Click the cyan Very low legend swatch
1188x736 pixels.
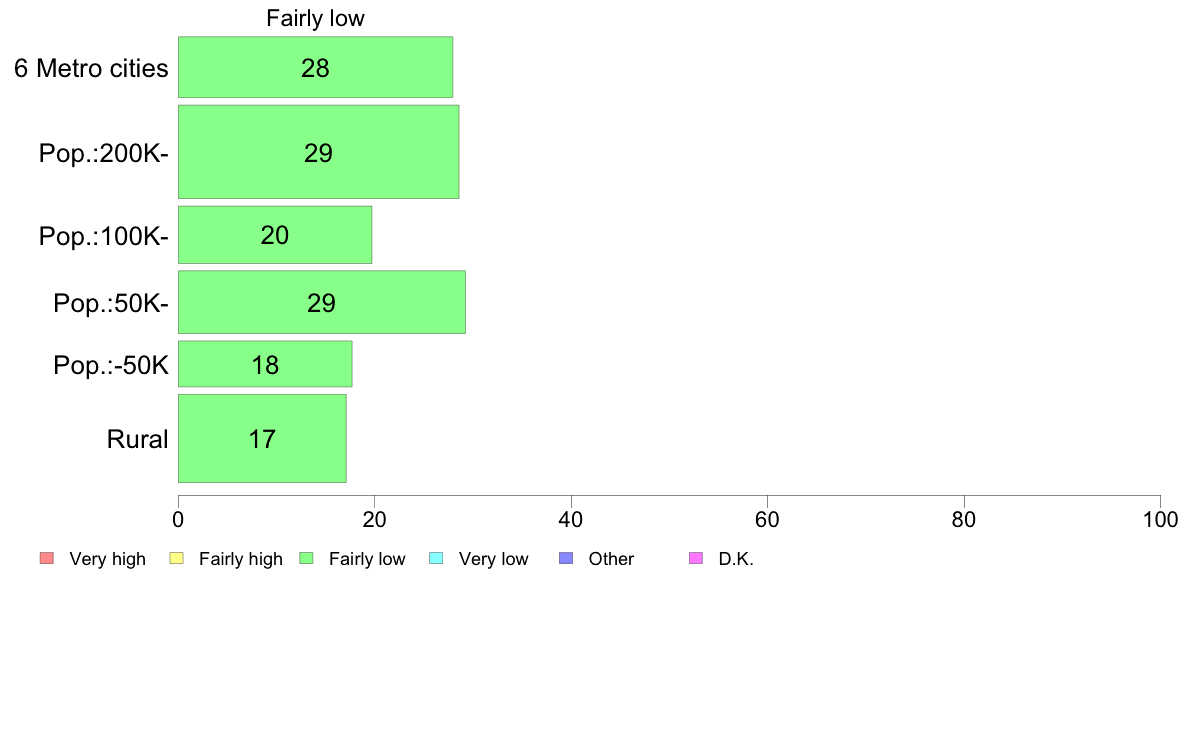(x=436, y=559)
